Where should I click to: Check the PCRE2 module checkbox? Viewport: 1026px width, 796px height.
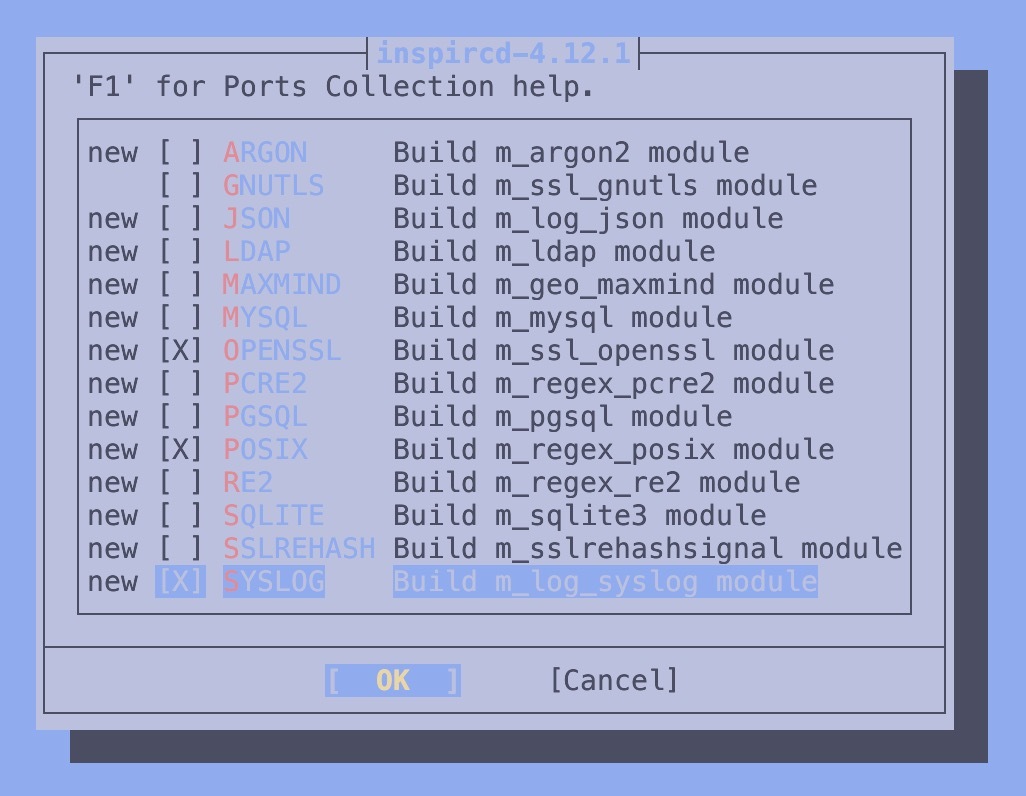(181, 384)
